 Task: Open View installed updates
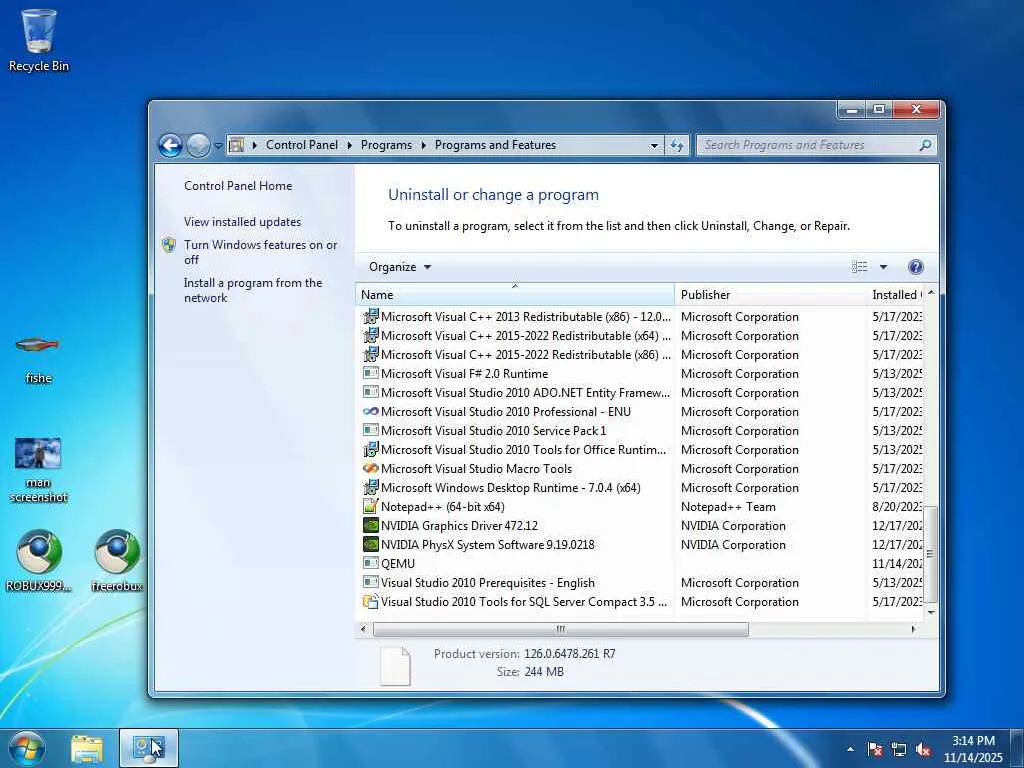[x=242, y=221]
